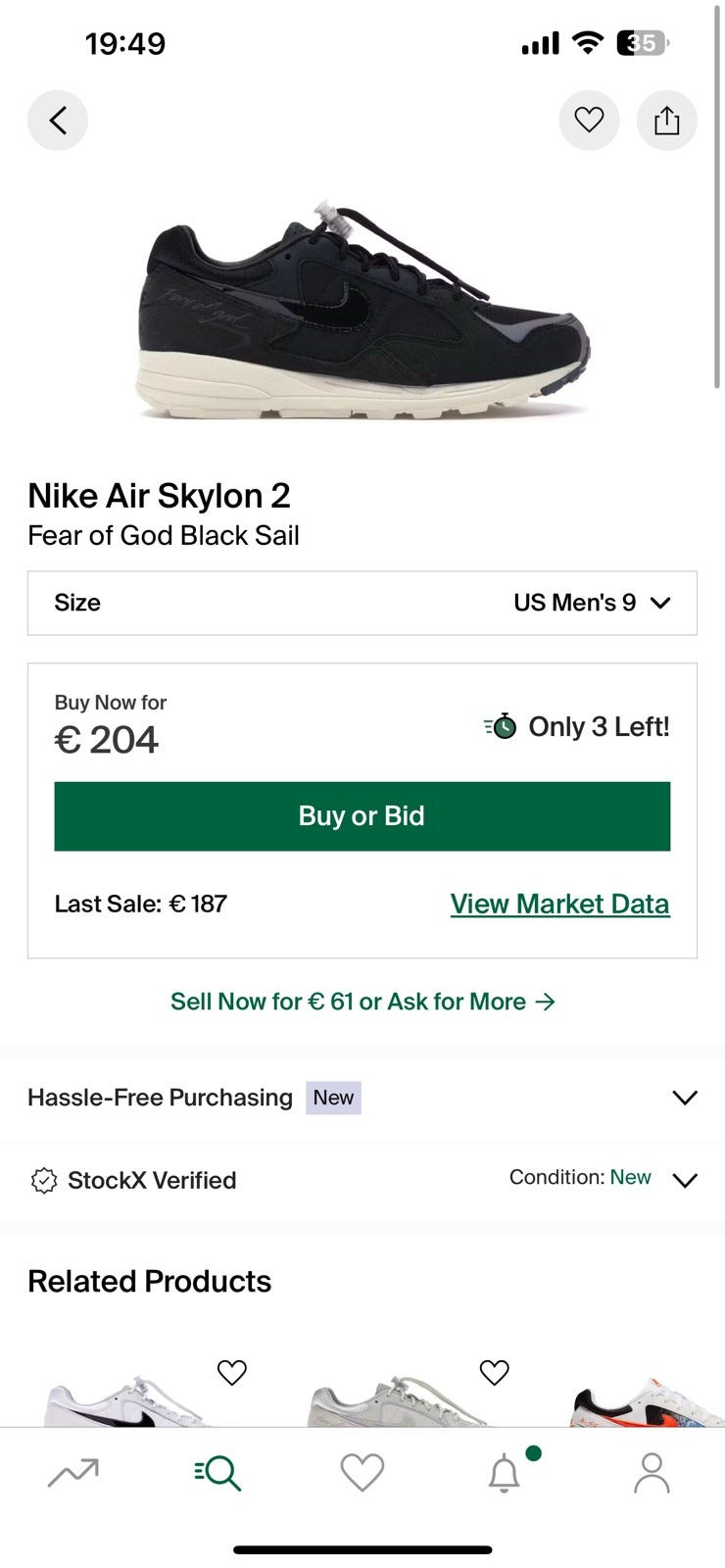Image resolution: width=725 pixels, height=1568 pixels.
Task: Favorite the first related white sneaker
Action: [232, 1373]
